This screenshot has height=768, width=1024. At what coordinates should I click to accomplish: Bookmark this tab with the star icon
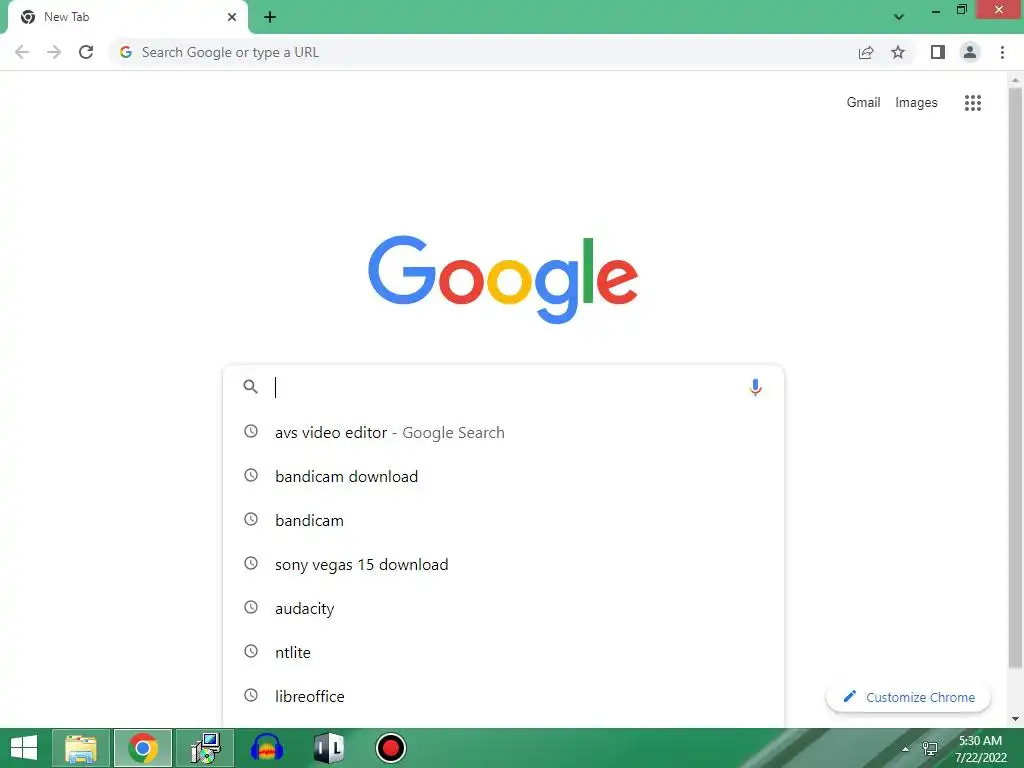click(898, 52)
